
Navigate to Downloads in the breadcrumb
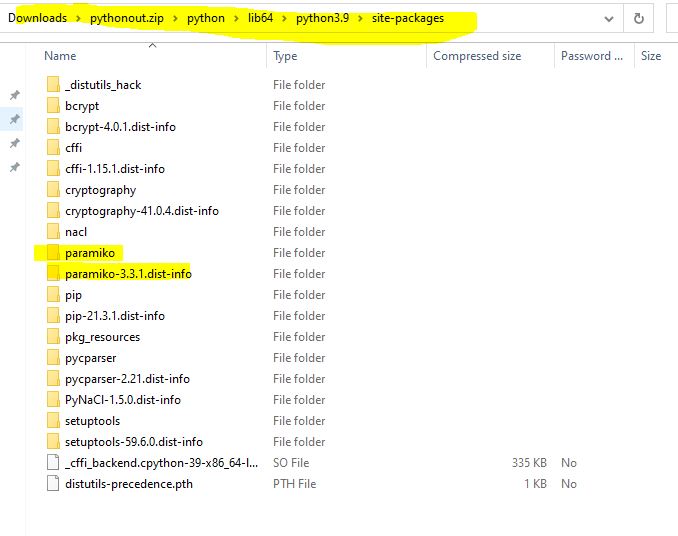point(38,18)
